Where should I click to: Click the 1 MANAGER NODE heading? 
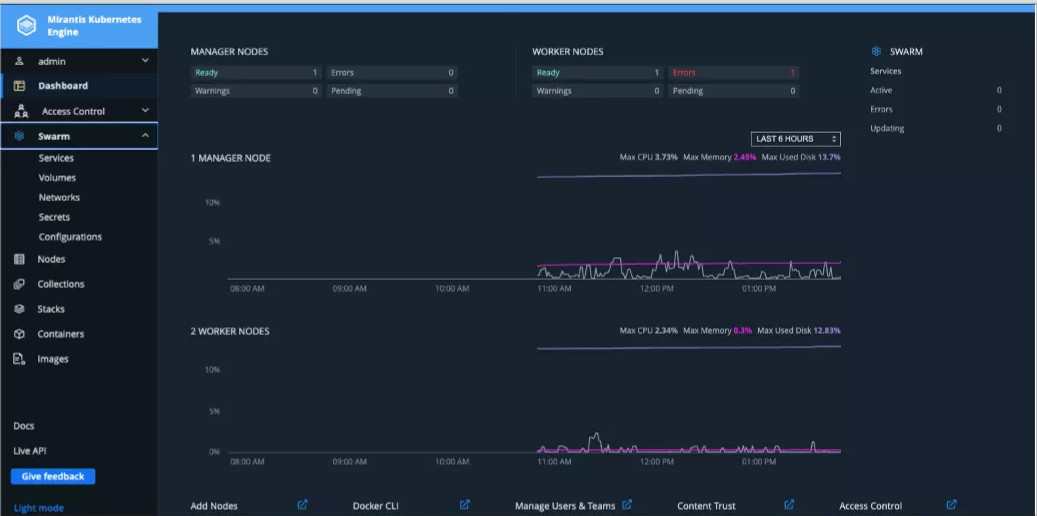point(230,158)
